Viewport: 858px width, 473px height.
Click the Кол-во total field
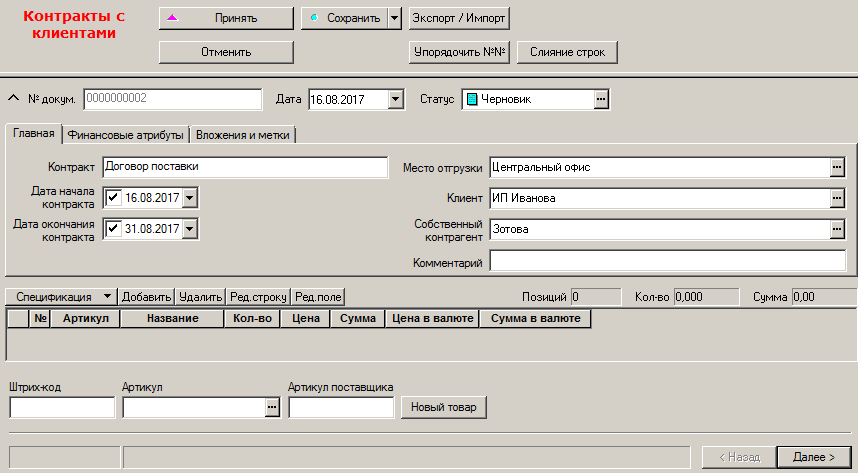pyautogui.click(x=706, y=297)
